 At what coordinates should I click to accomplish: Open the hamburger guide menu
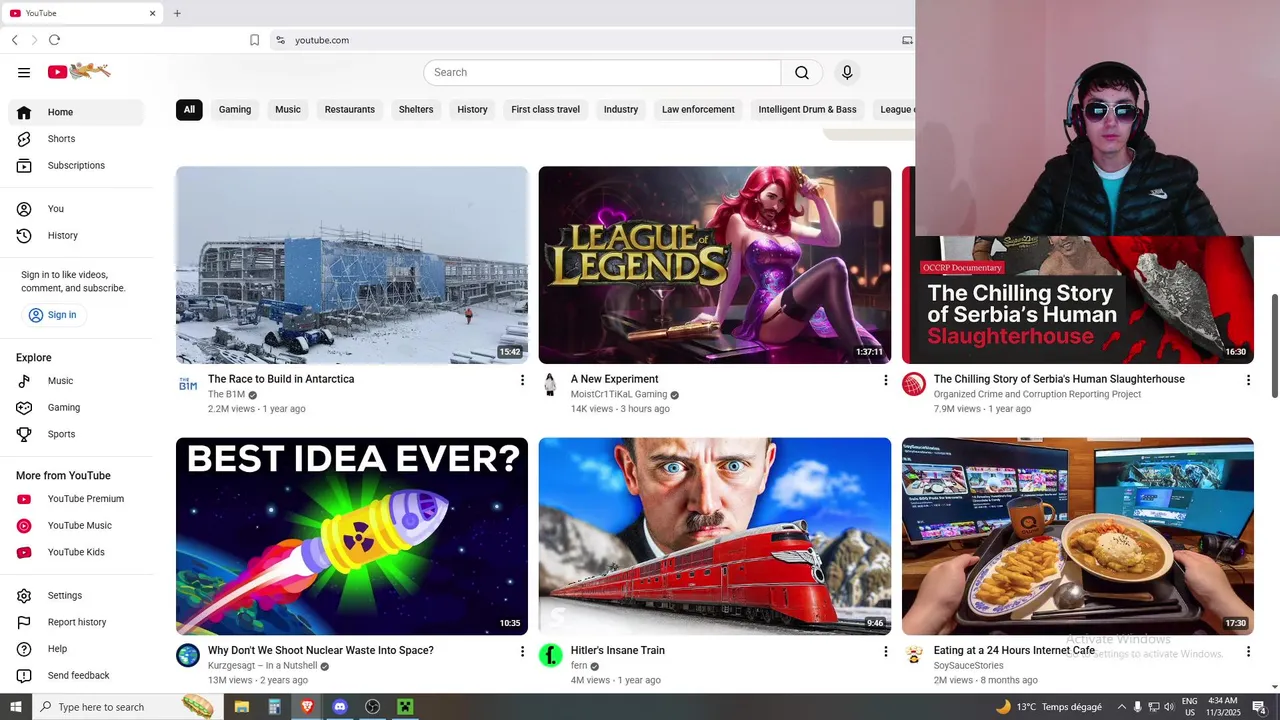pyautogui.click(x=24, y=72)
